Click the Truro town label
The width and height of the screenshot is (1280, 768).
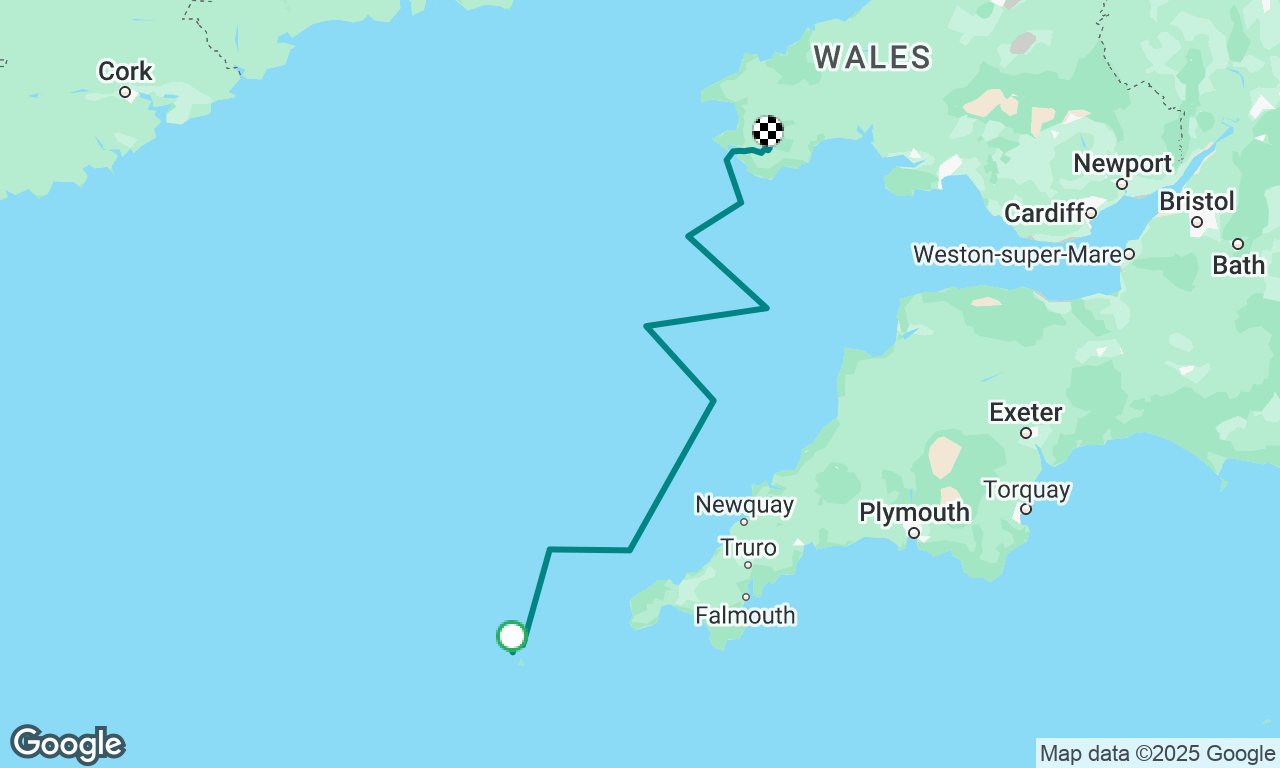point(748,547)
